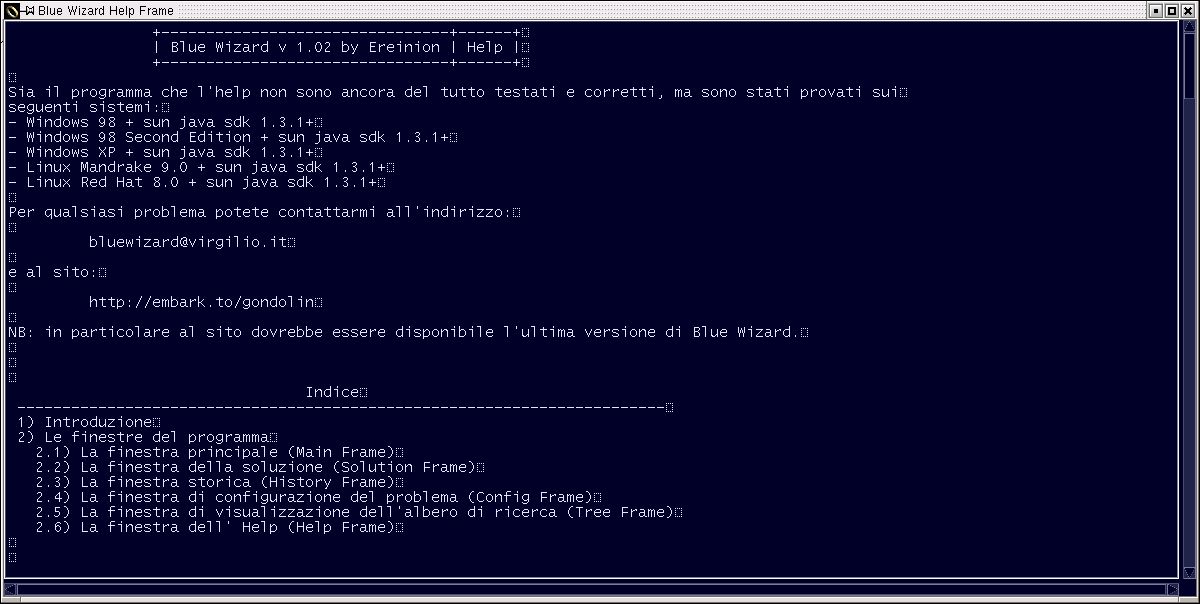Image resolution: width=1200 pixels, height=604 pixels.
Task: Click the Blue Wizard Help Frame title text
Action: point(106,11)
